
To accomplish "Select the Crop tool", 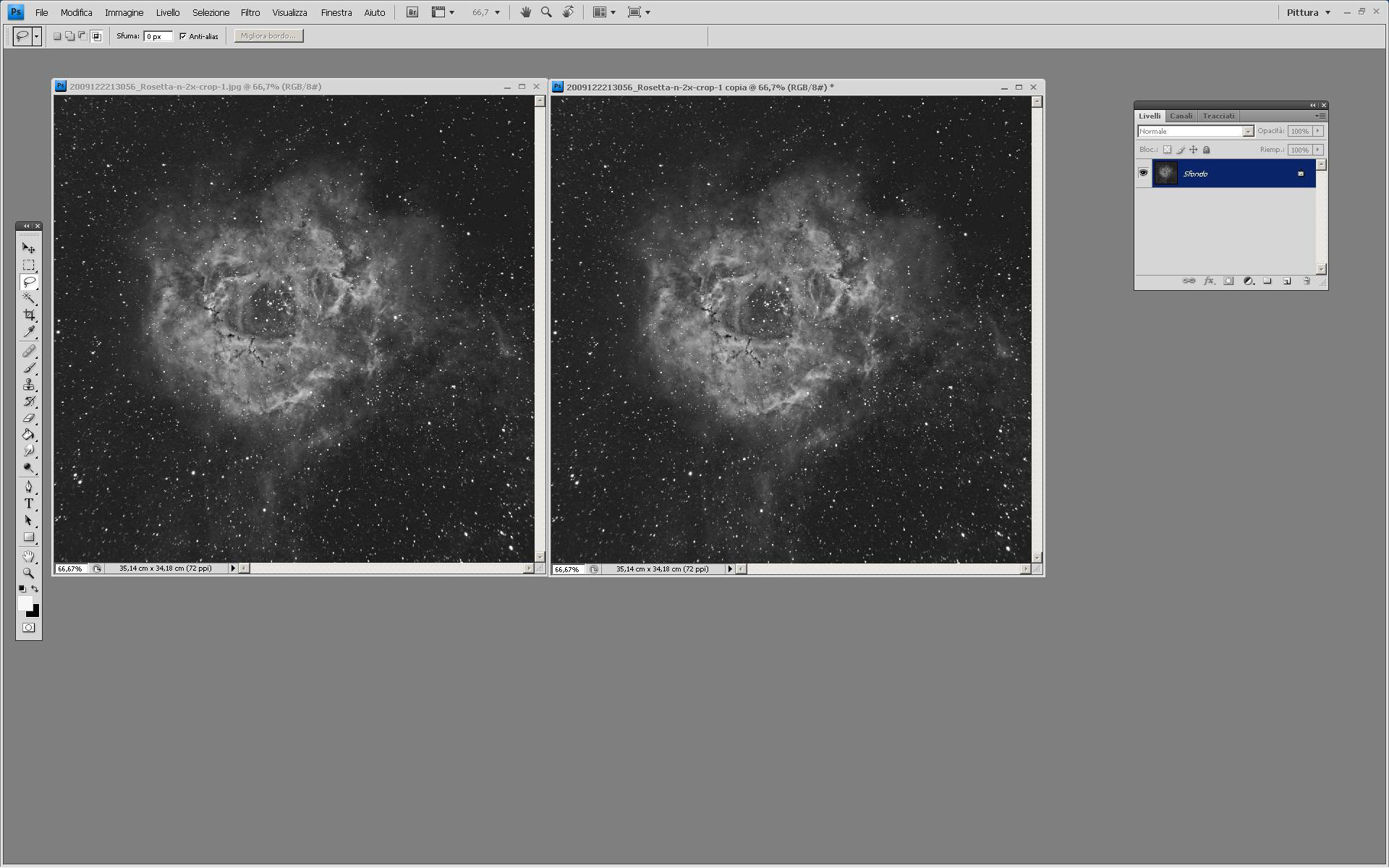I will pos(29,315).
